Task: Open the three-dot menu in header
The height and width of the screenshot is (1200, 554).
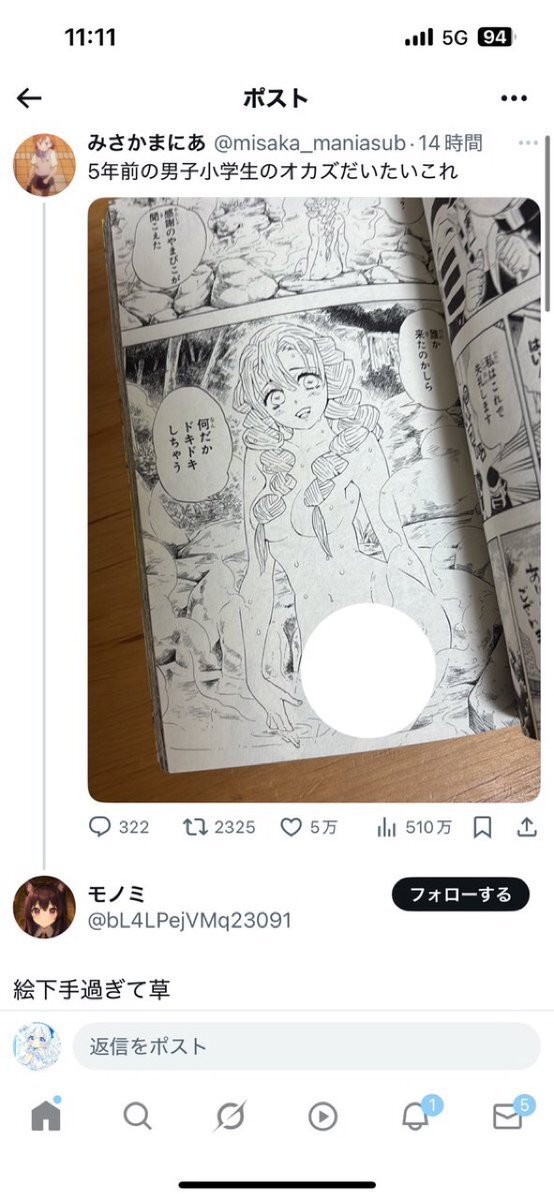Action: [x=514, y=98]
